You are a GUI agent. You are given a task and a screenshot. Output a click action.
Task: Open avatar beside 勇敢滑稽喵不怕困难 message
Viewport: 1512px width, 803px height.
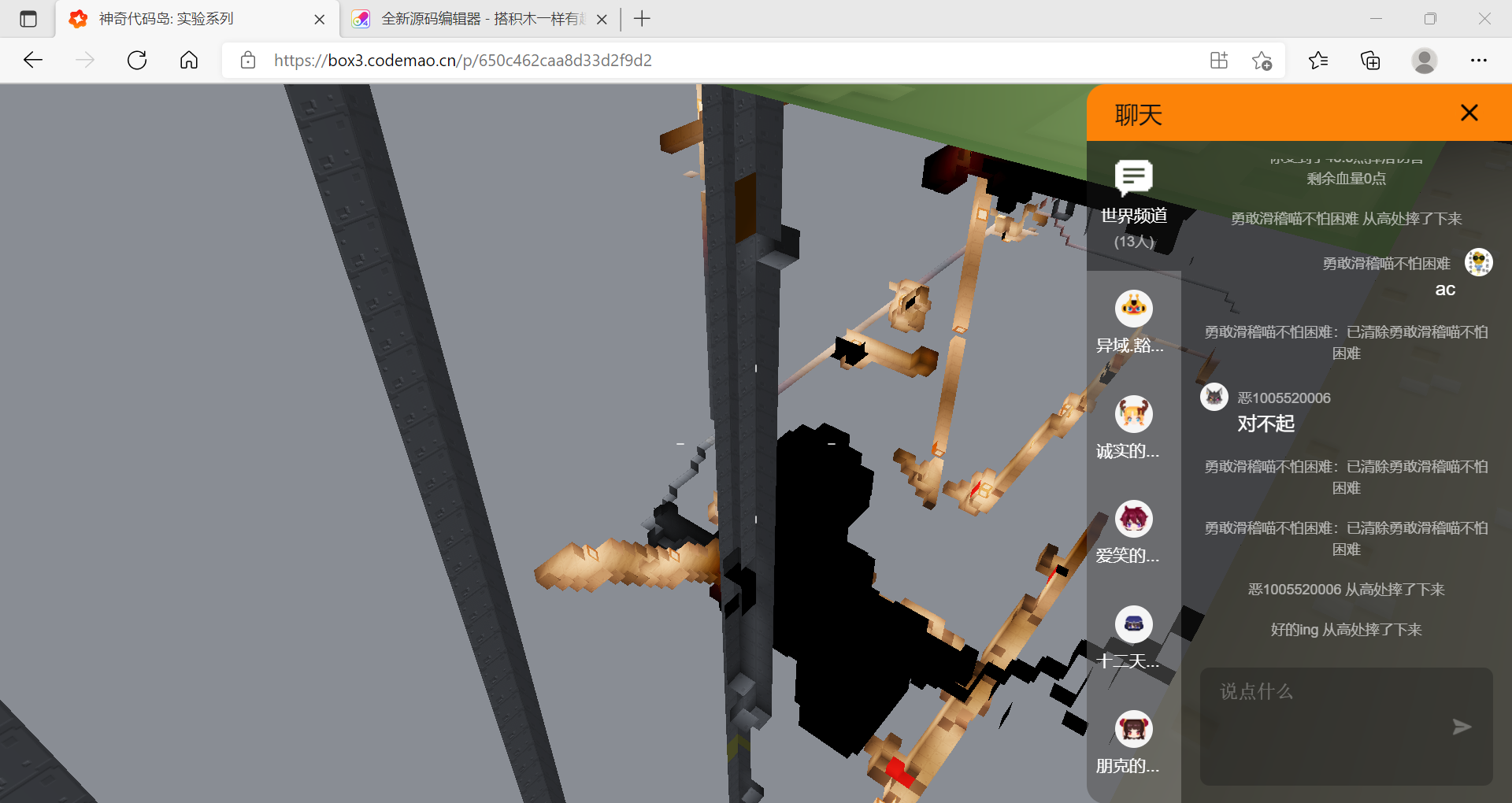(x=1478, y=262)
